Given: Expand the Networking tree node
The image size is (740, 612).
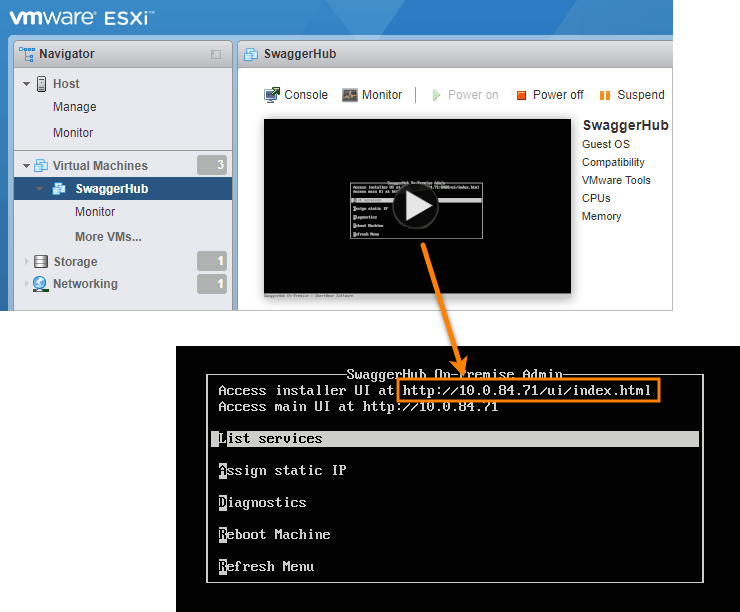Looking at the screenshot, I should 26,284.
